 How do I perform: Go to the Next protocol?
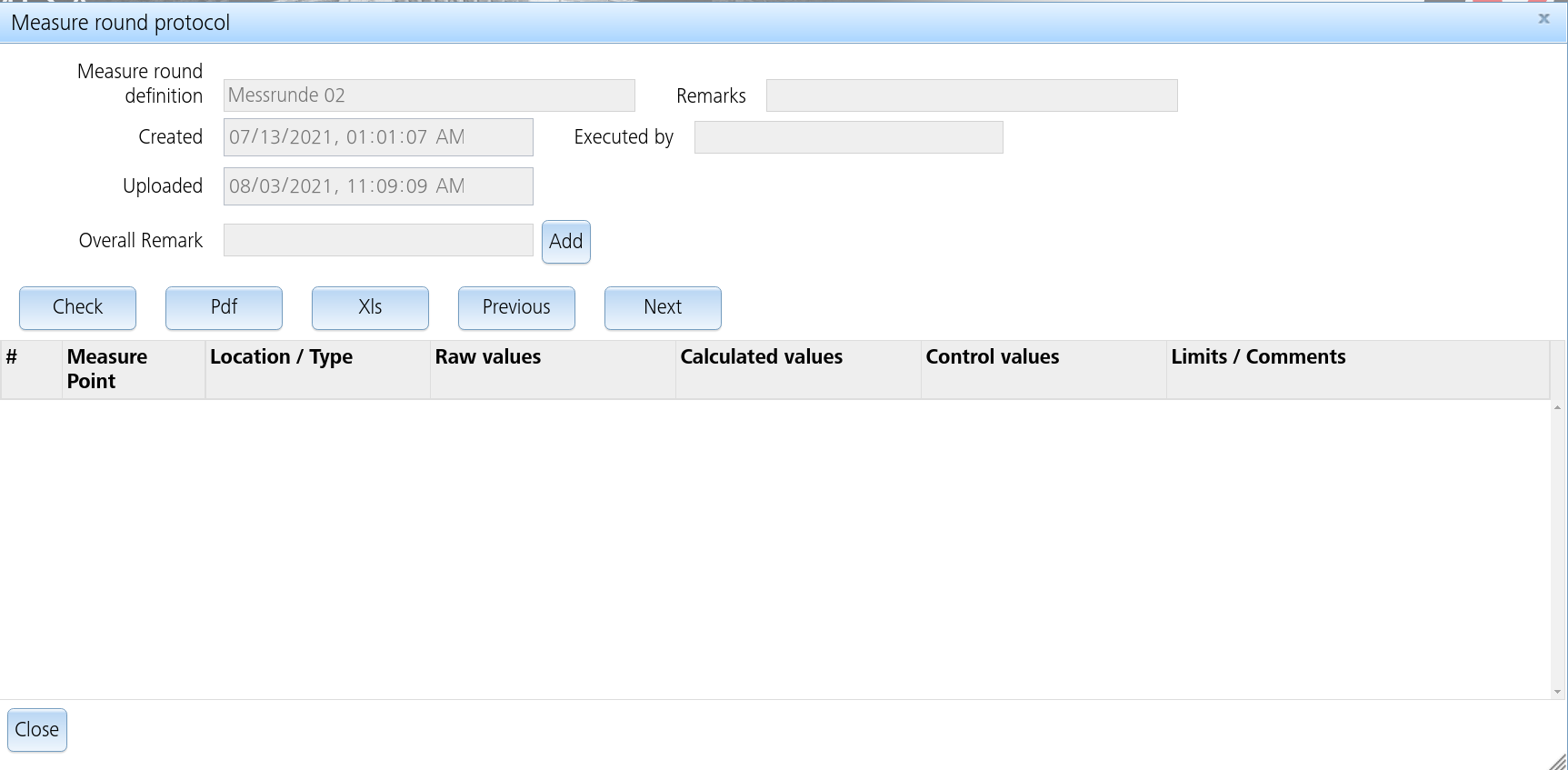663,308
